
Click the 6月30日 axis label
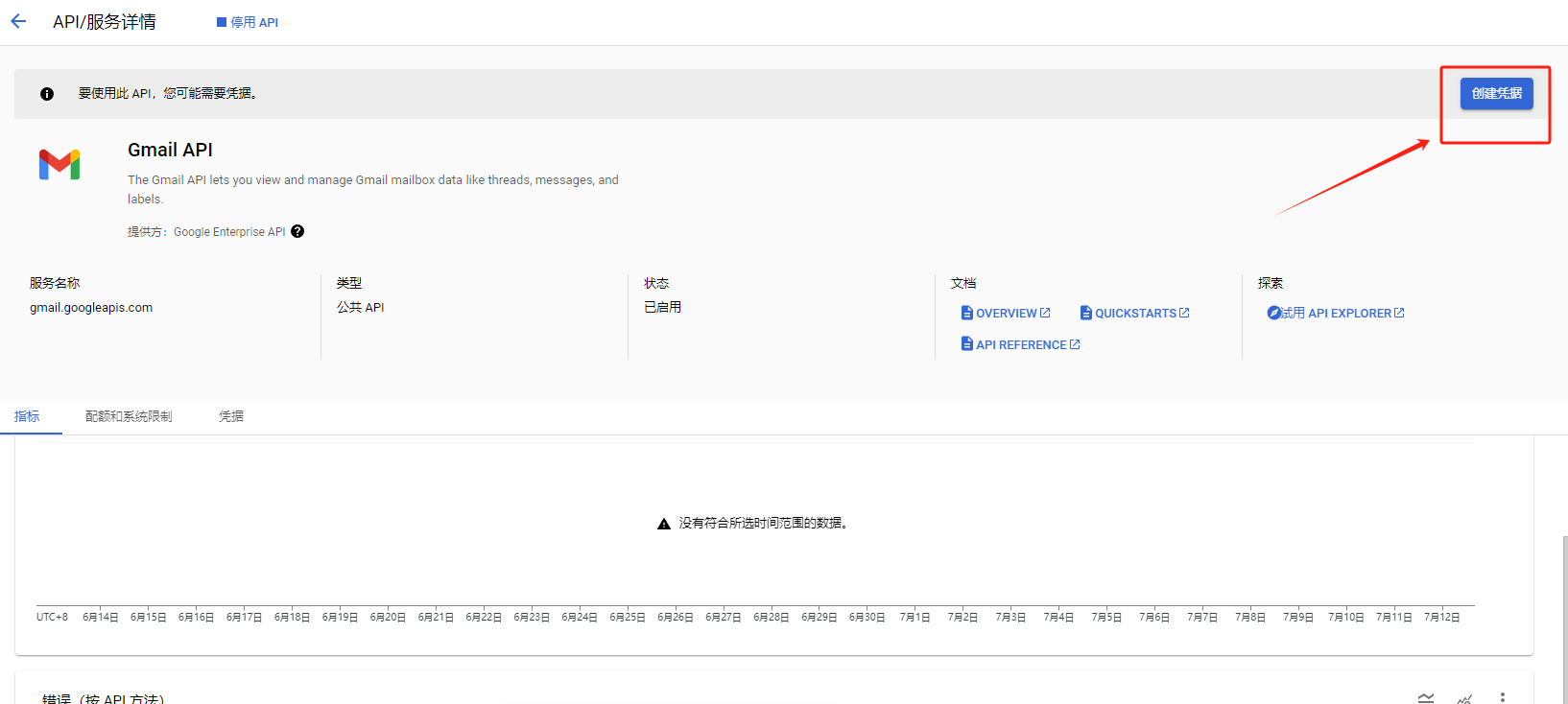[867, 617]
